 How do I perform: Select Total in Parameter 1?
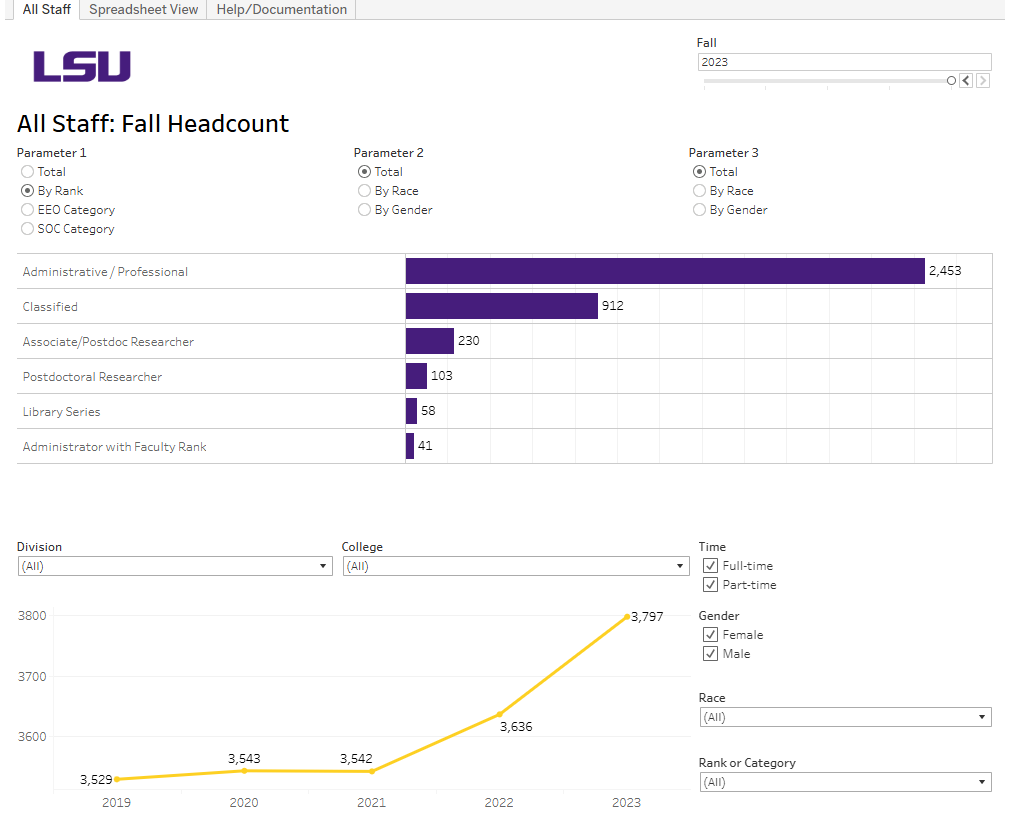coord(27,171)
